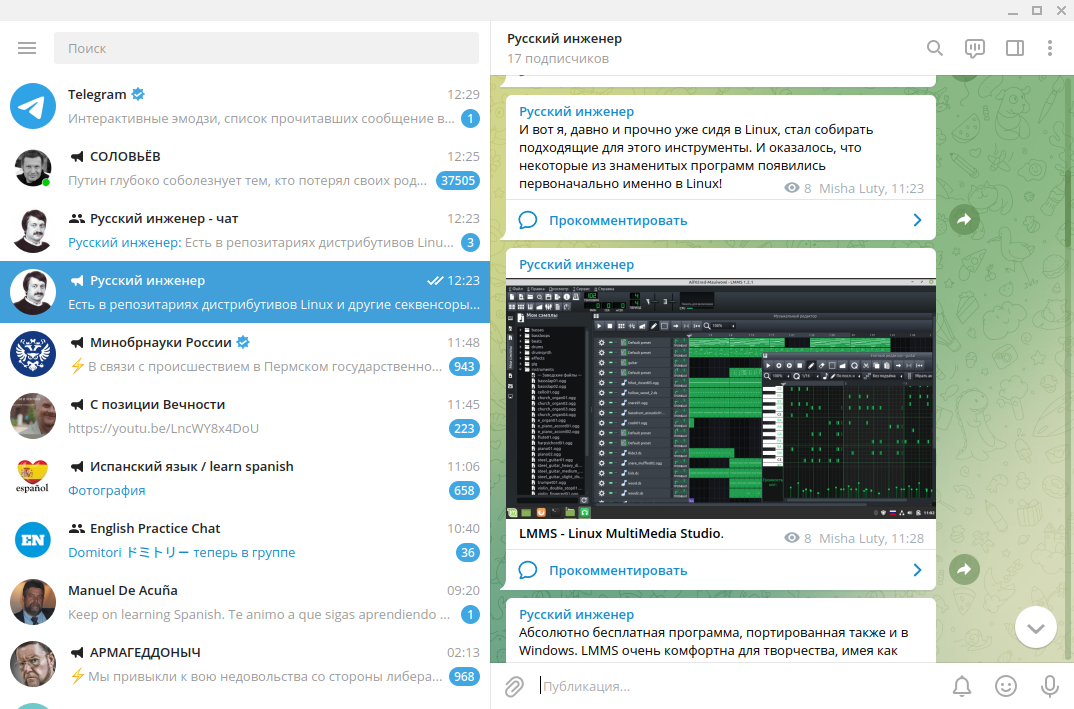Open the three-dot channel options menu
This screenshot has width=1074, height=709.
pos(1049,48)
